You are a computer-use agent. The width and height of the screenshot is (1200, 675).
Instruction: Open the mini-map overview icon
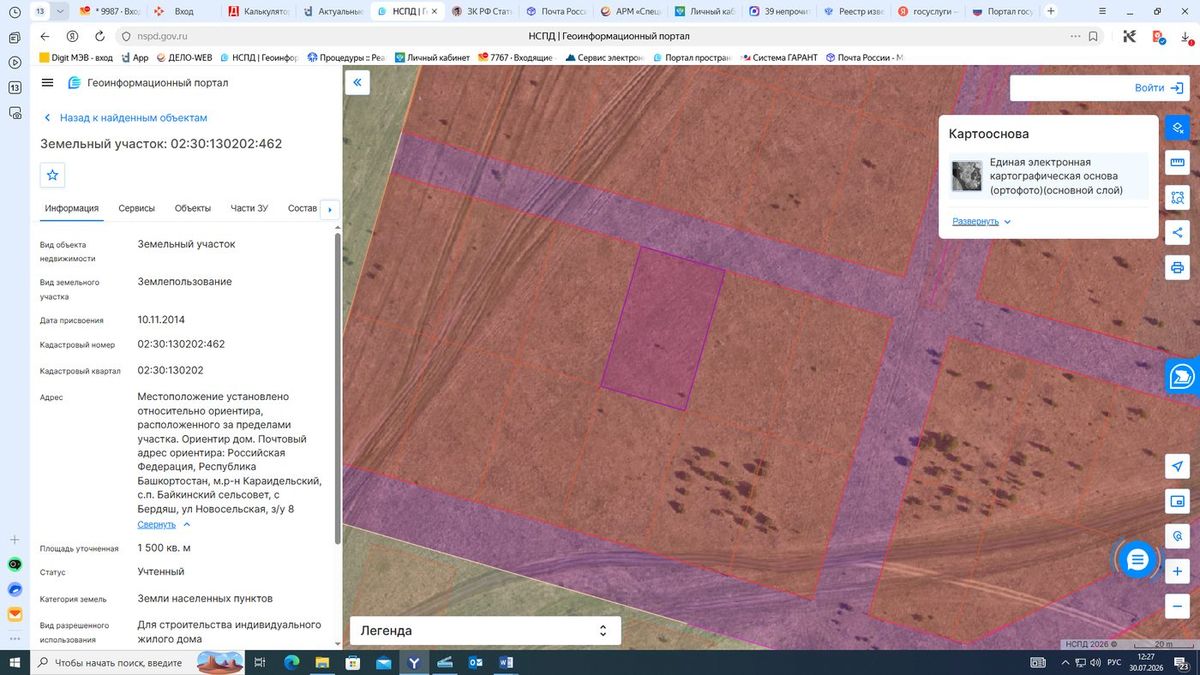[1177, 501]
